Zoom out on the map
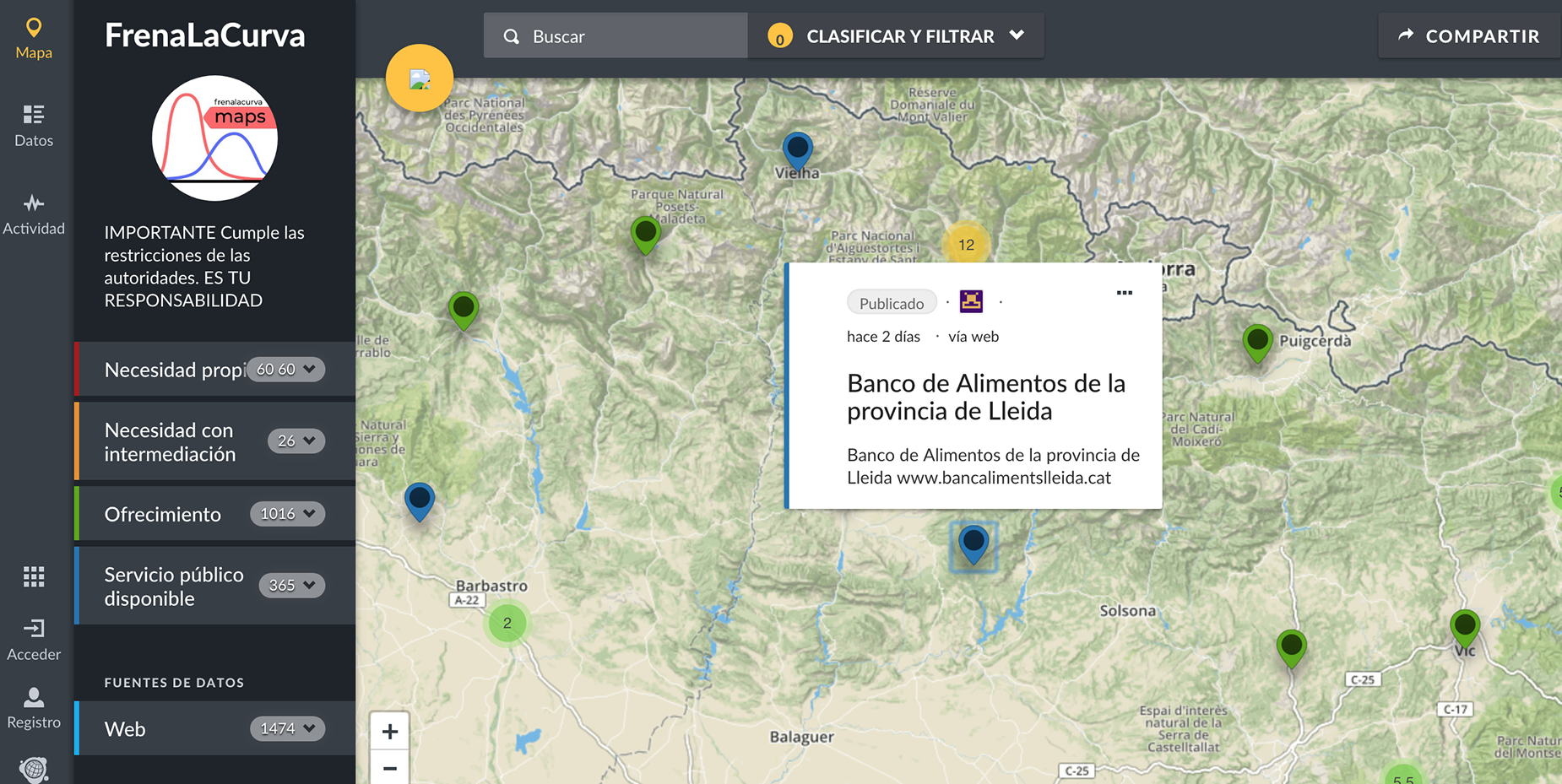Viewport: 1562px width, 784px height. tap(389, 768)
